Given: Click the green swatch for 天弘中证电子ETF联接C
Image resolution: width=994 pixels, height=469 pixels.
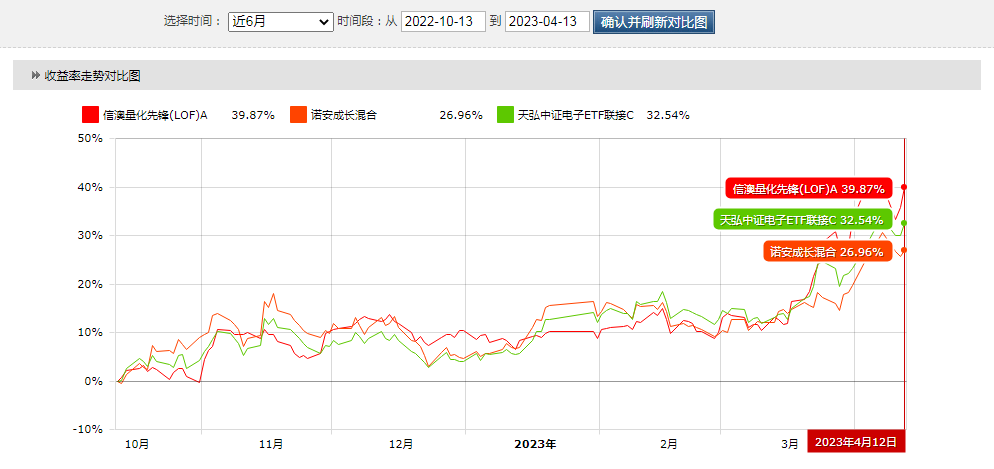Looking at the screenshot, I should (x=505, y=115).
